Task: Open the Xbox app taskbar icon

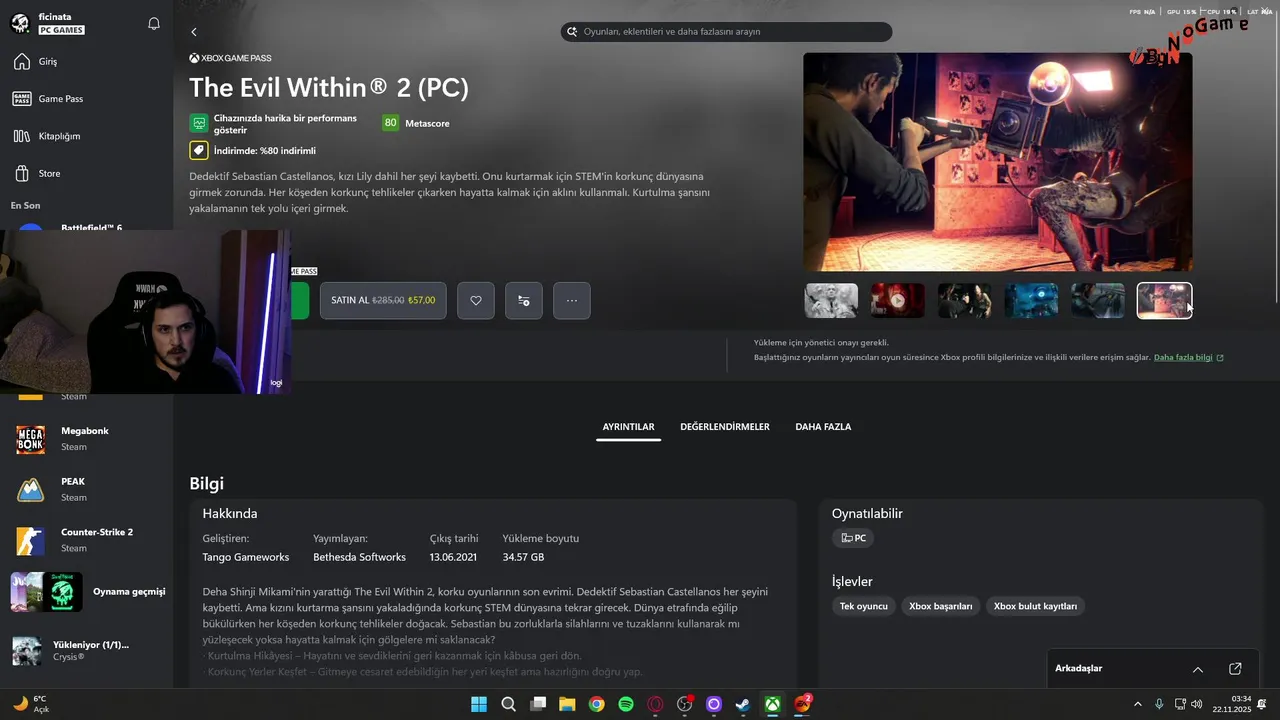Action: coord(773,704)
